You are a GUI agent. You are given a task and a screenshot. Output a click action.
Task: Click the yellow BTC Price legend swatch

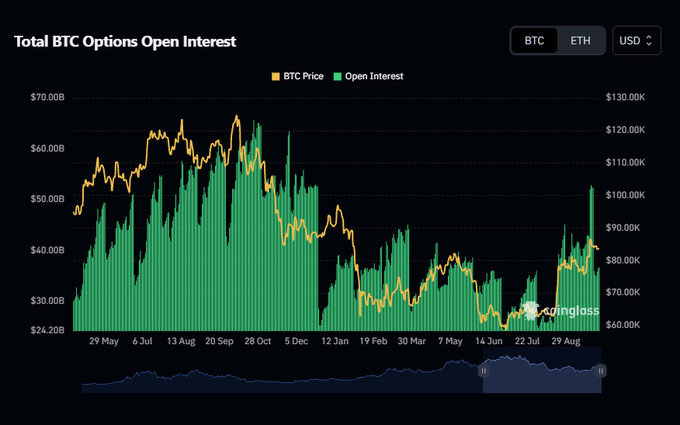coord(275,77)
